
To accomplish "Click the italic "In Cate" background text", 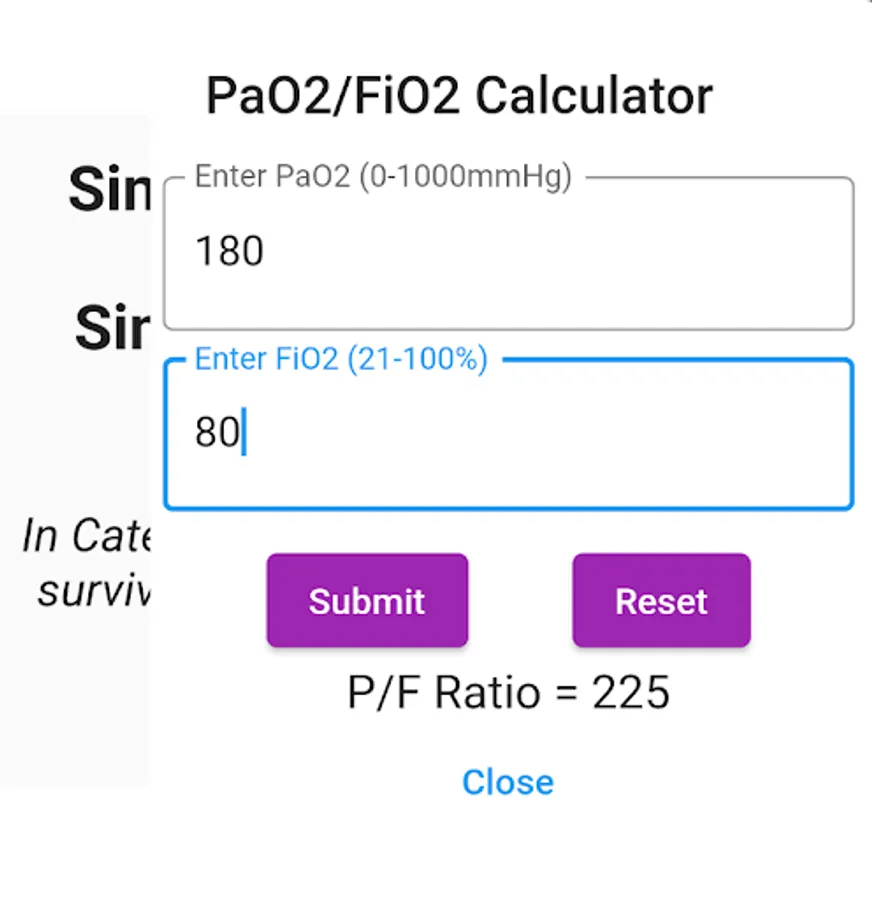I will (x=85, y=537).
